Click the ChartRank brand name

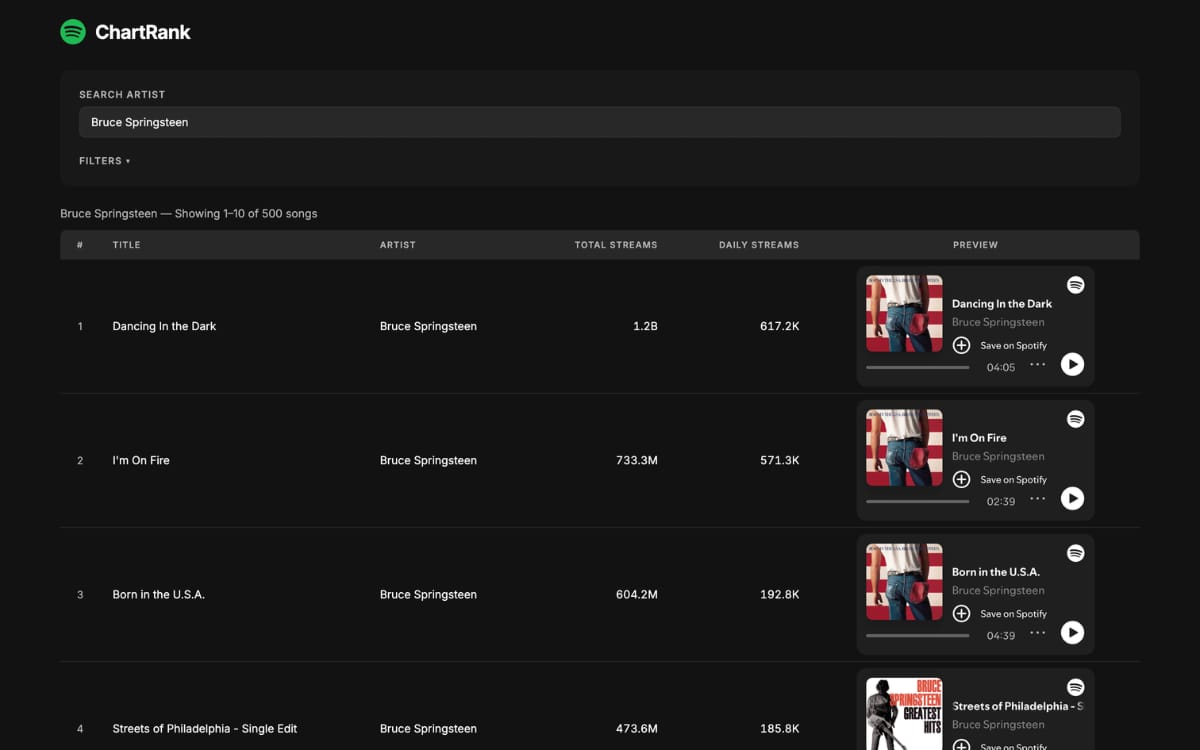(143, 32)
